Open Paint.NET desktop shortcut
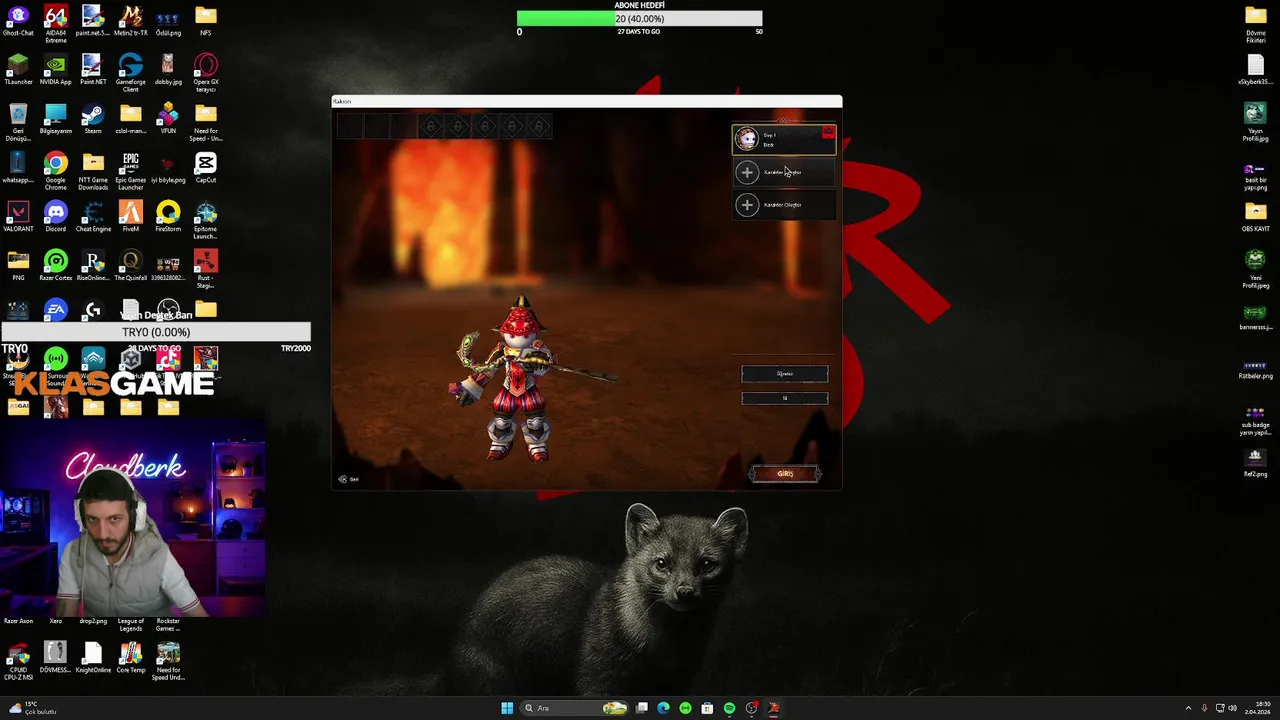The image size is (1280, 720). (93, 70)
